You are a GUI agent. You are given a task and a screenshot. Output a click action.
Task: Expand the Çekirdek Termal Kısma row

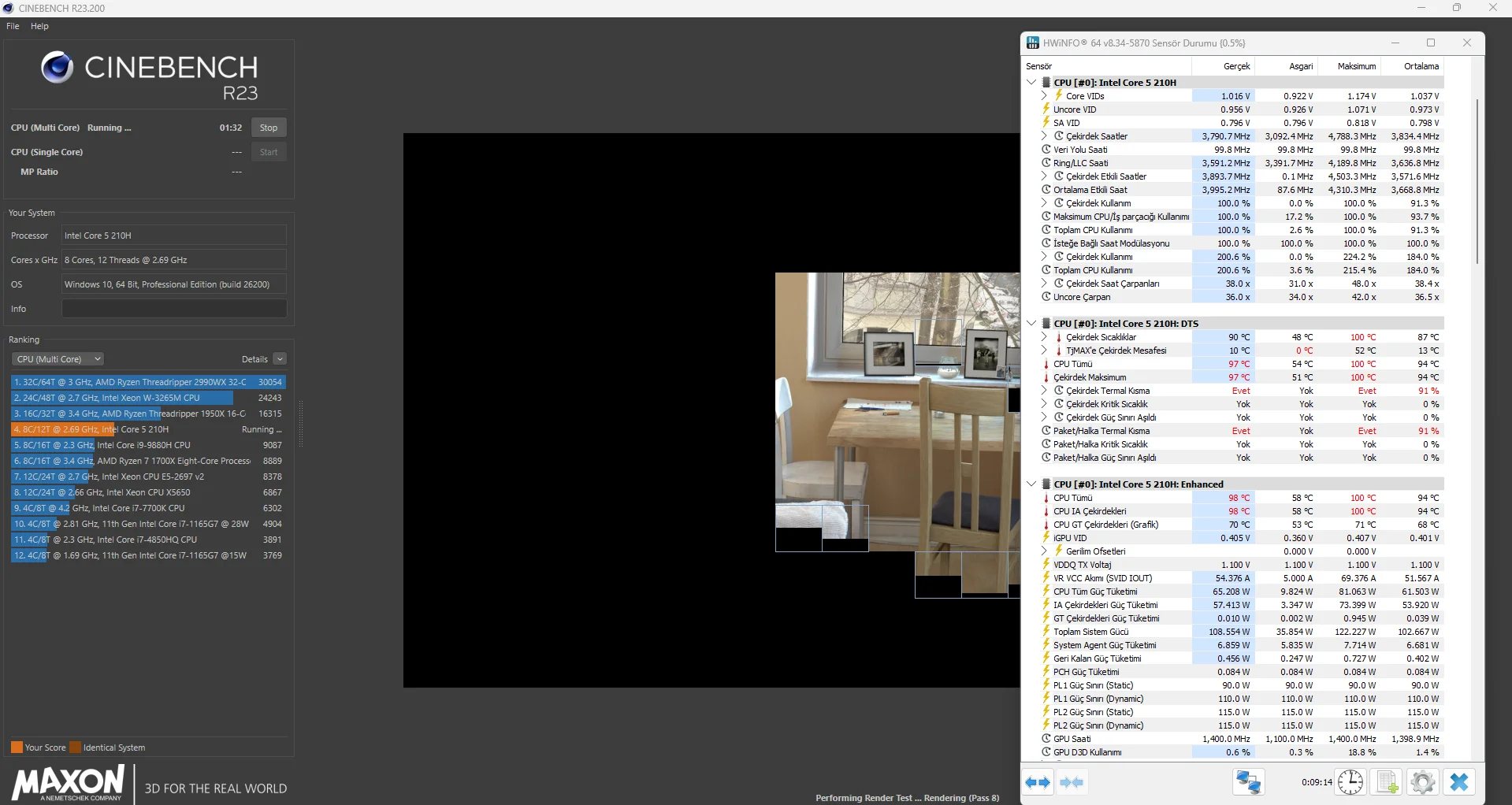[1045, 391]
